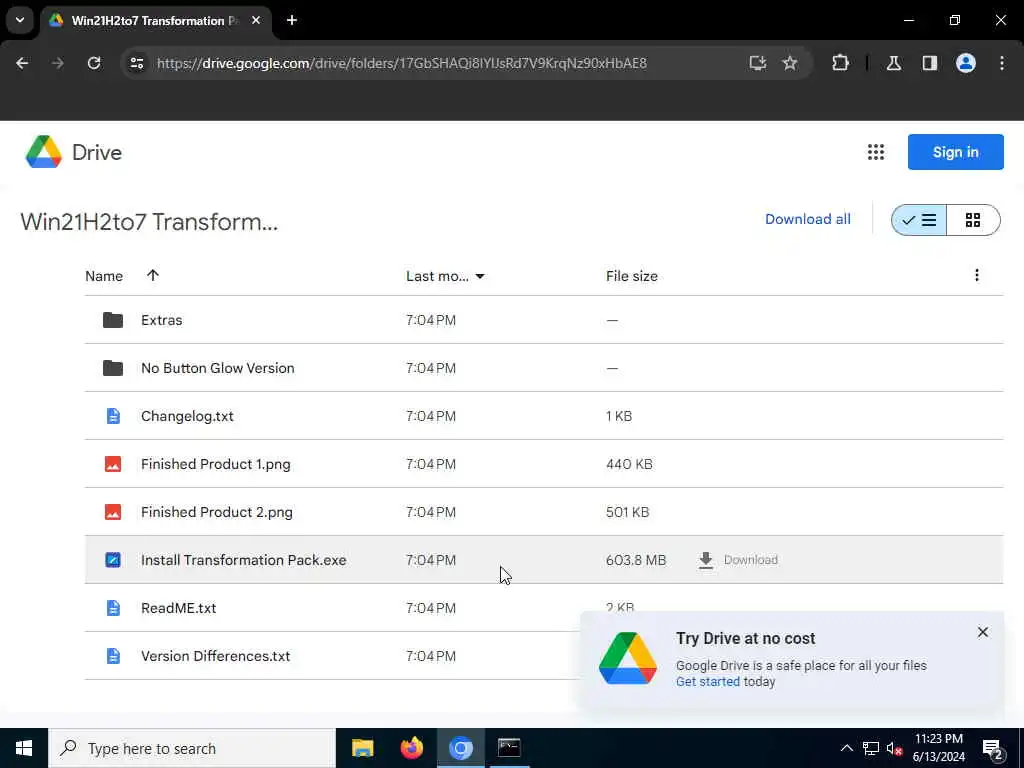Show hidden system tray icons
Image resolution: width=1024 pixels, height=768 pixels.
tap(846, 748)
